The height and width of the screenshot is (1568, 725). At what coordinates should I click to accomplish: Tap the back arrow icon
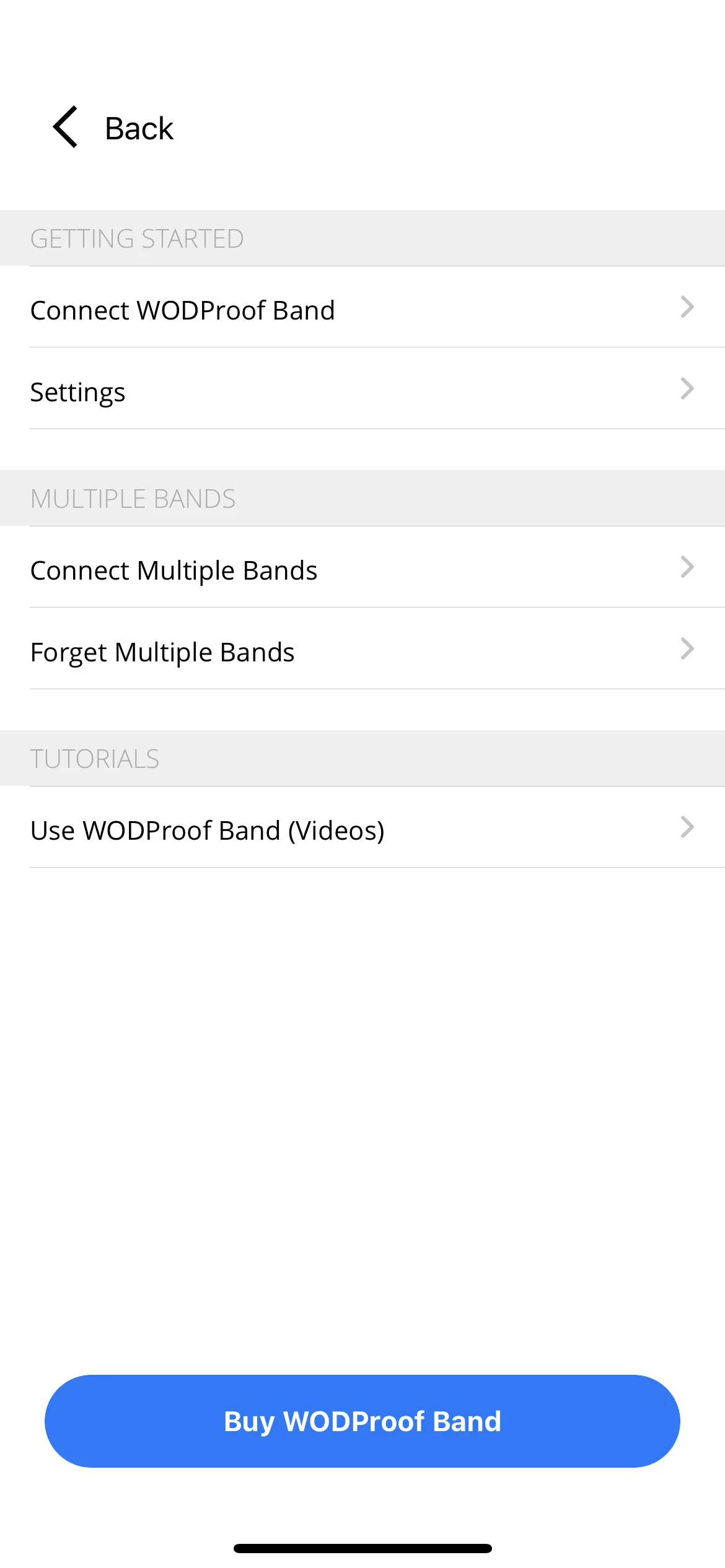click(x=65, y=127)
